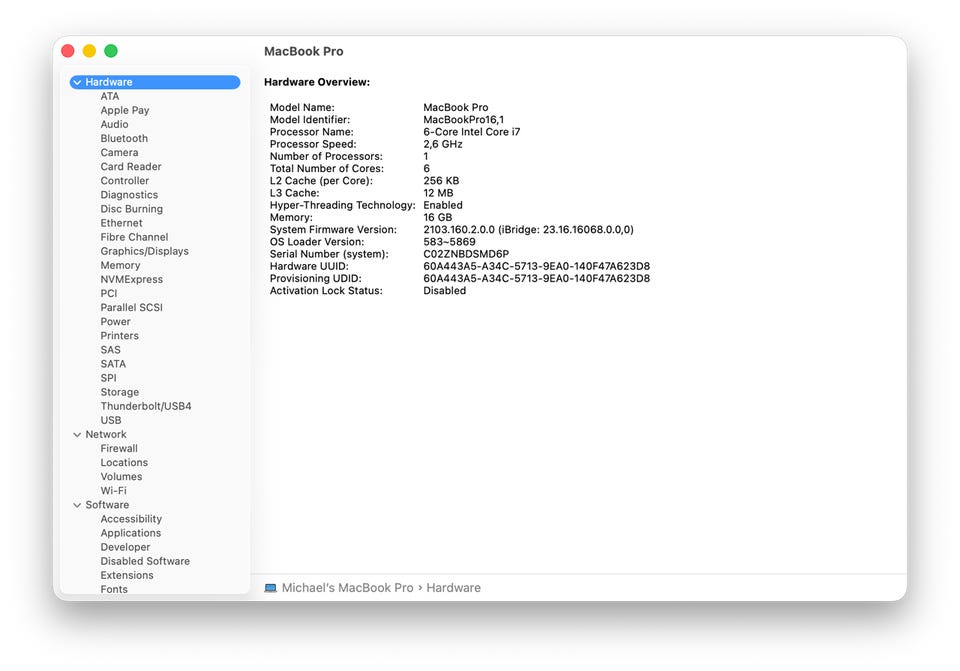Open the Fonts item

coord(114,589)
